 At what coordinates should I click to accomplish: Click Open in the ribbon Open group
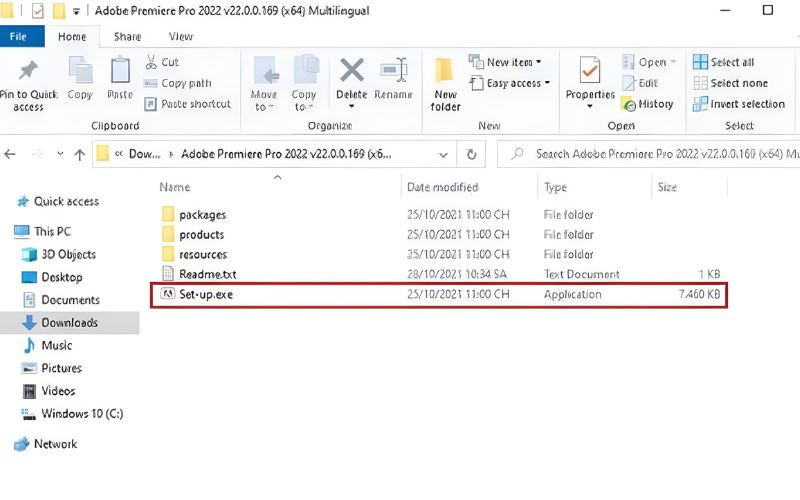[x=649, y=62]
